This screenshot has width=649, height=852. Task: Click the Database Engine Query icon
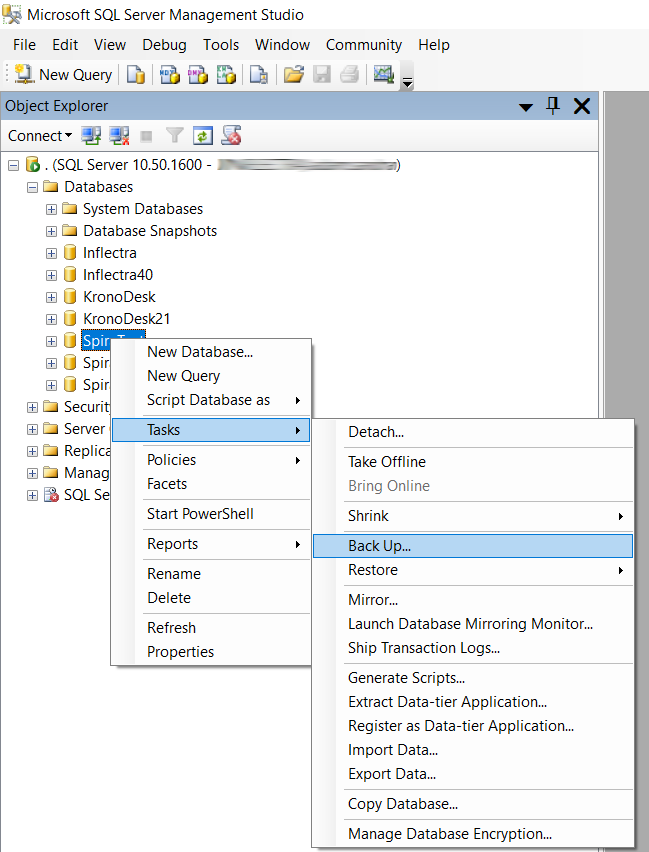(136, 75)
